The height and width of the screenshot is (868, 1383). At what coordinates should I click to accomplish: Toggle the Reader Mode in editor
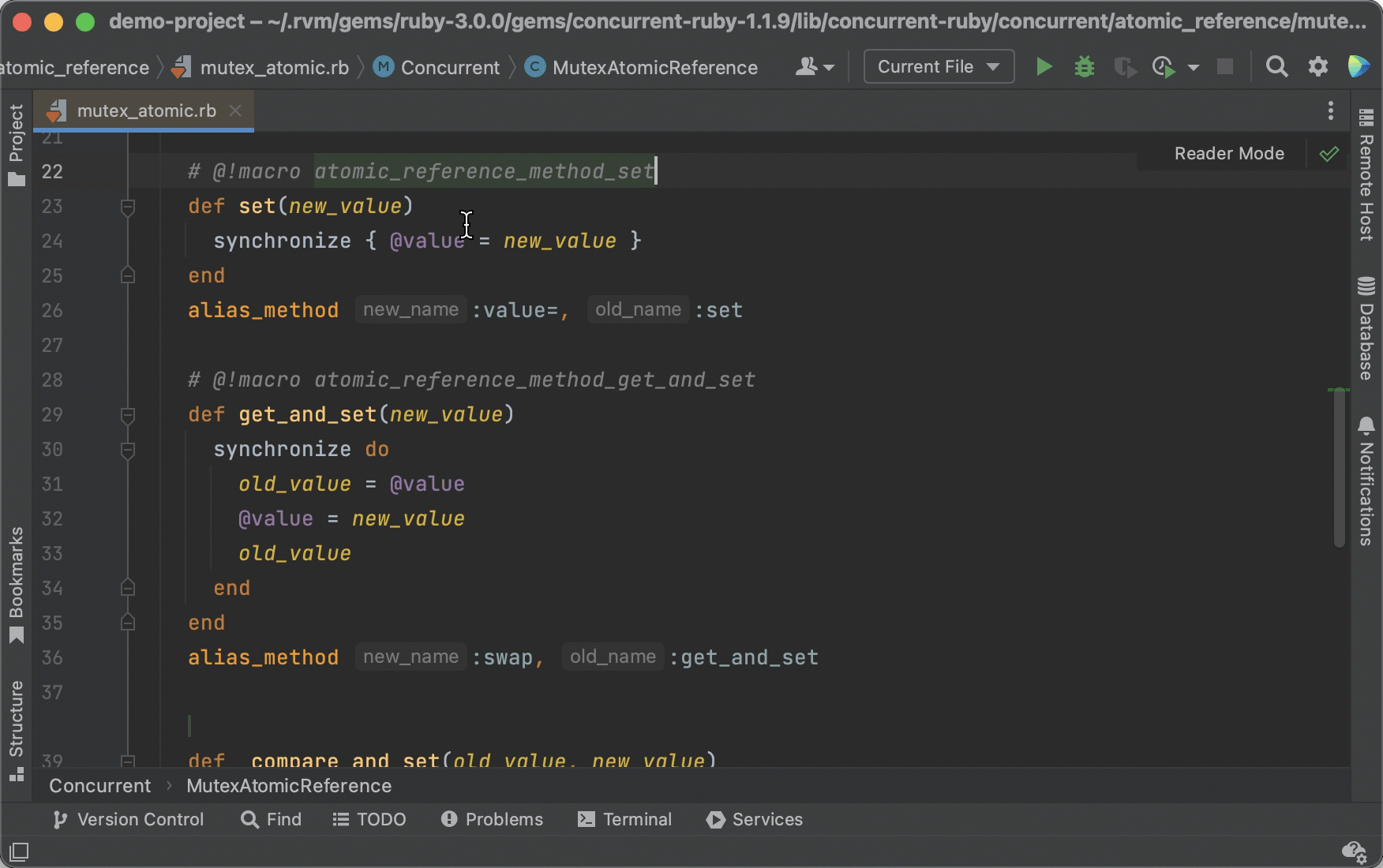(x=1229, y=153)
